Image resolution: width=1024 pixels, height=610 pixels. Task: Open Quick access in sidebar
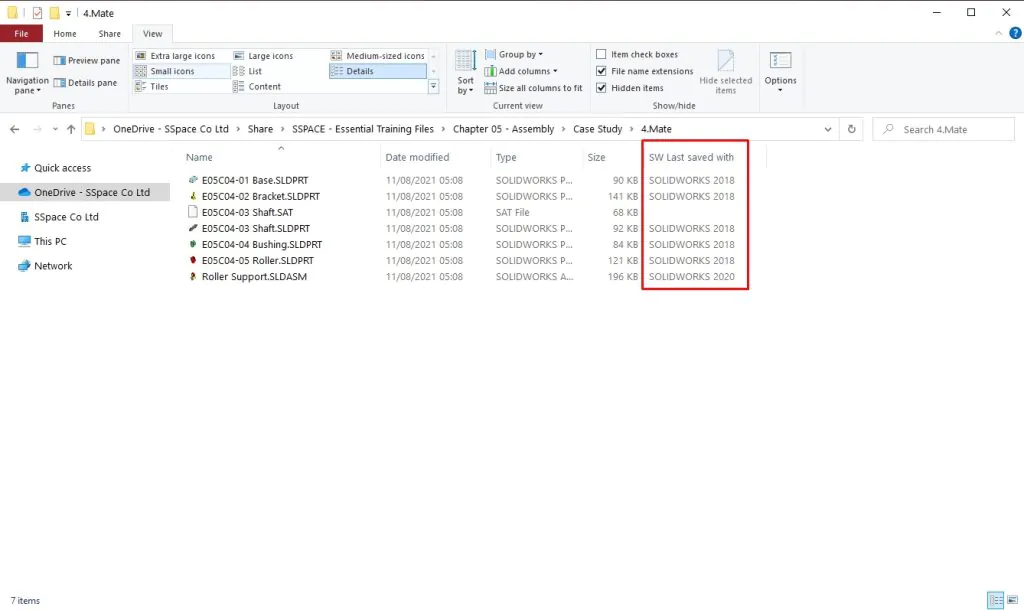pyautogui.click(x=55, y=168)
